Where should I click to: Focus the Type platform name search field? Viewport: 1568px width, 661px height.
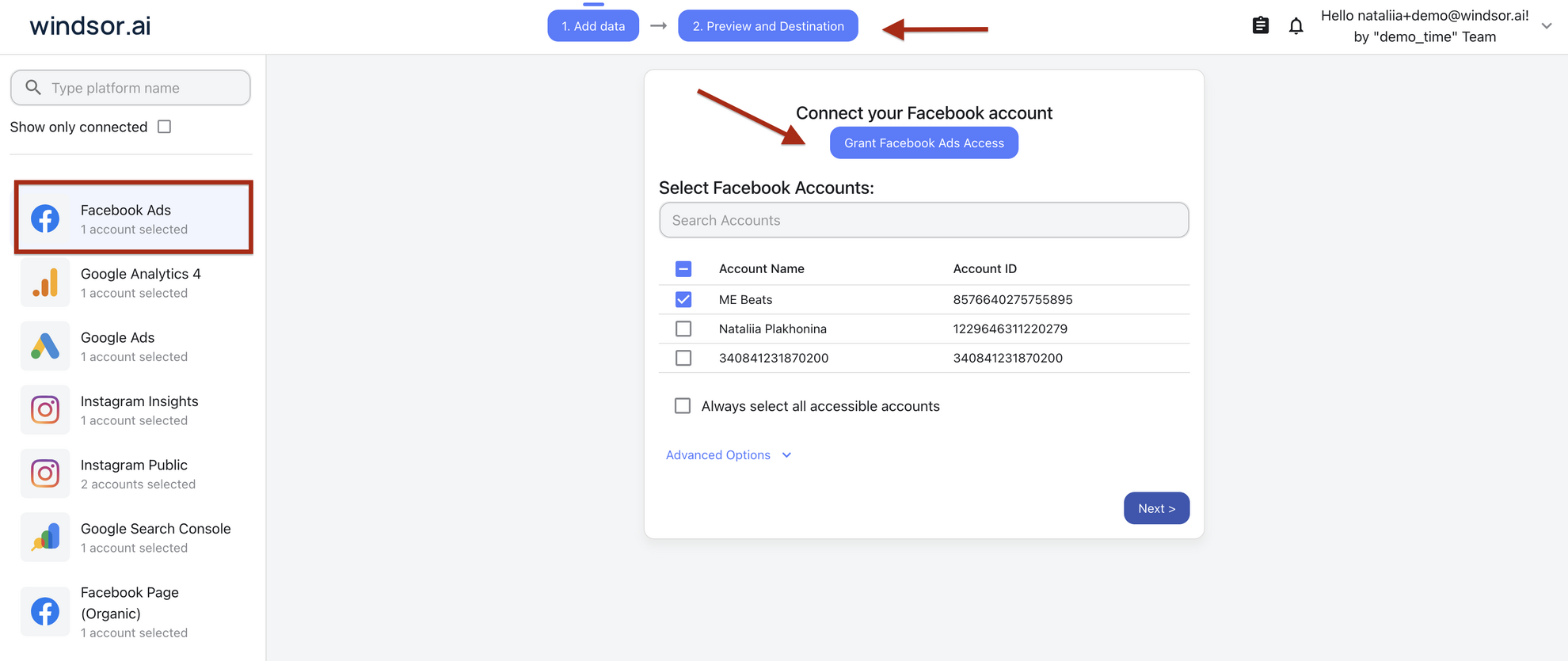[131, 87]
